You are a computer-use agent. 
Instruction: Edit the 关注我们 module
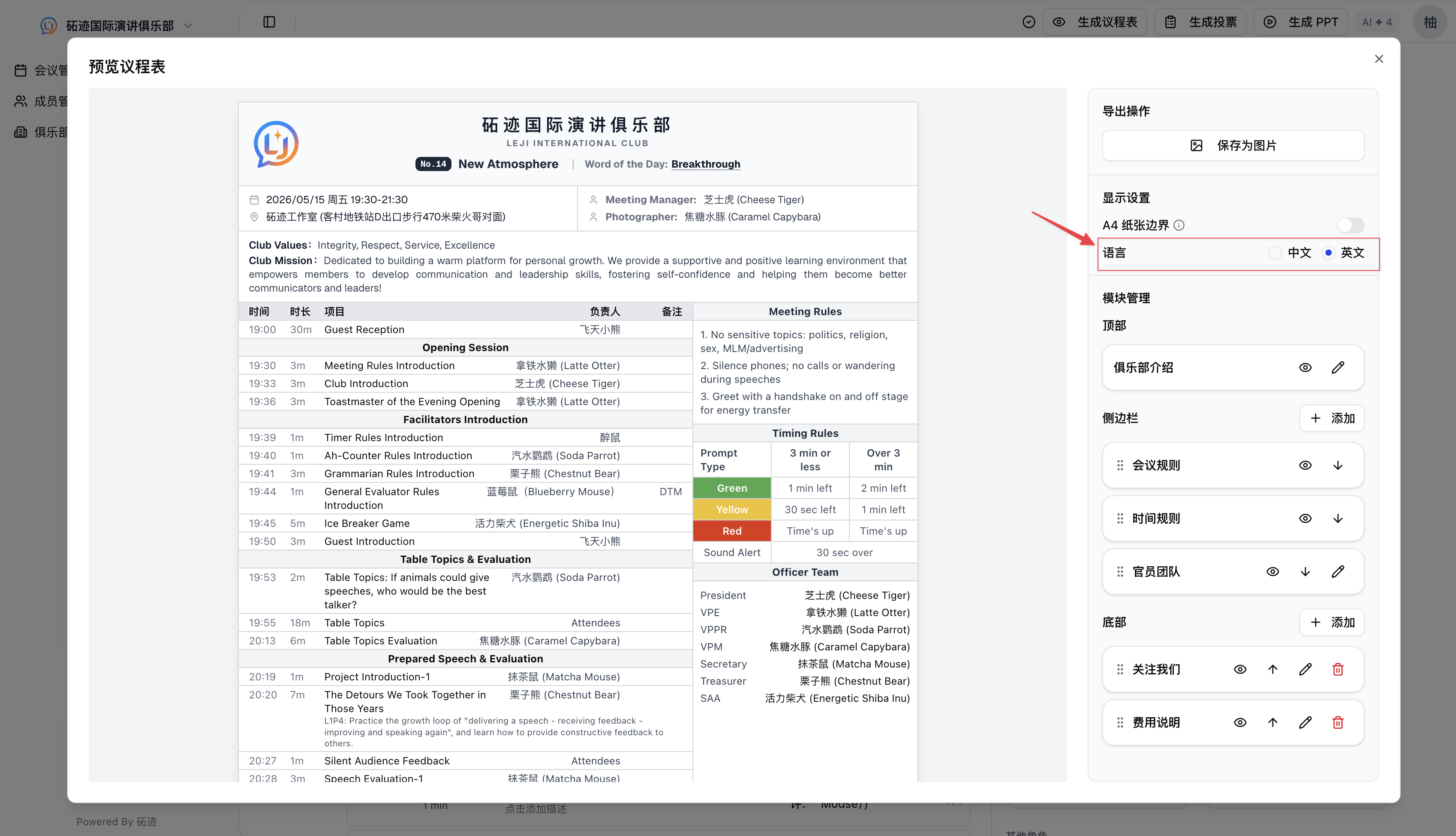pos(1305,670)
